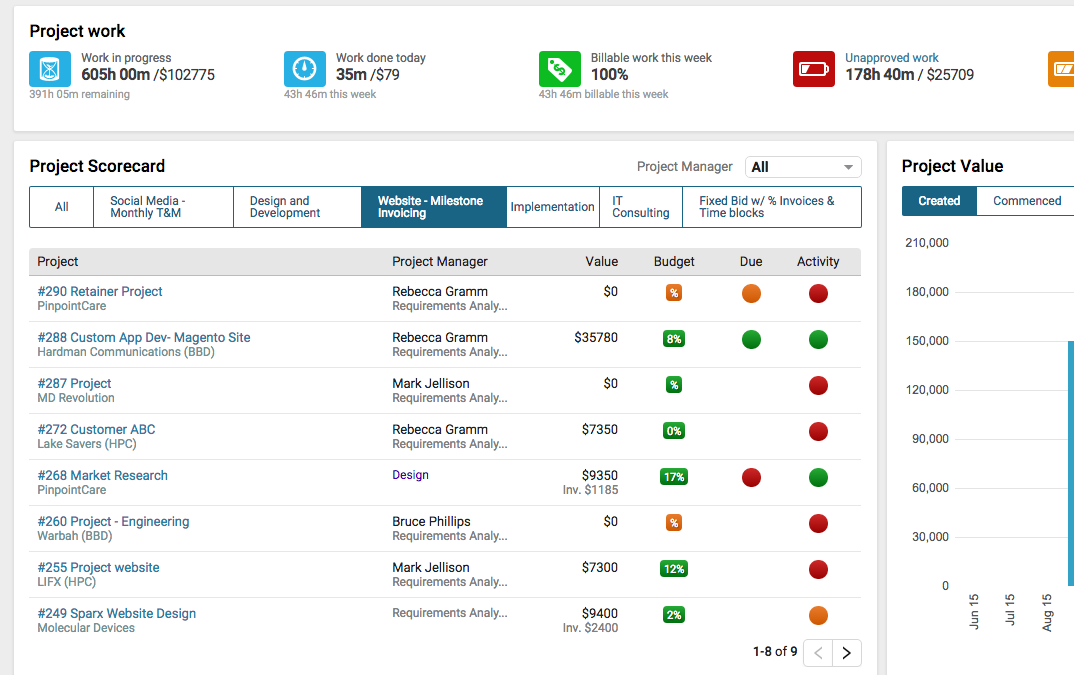Go to the next page of projects
Screen dimensions: 1074x675
[846, 652]
